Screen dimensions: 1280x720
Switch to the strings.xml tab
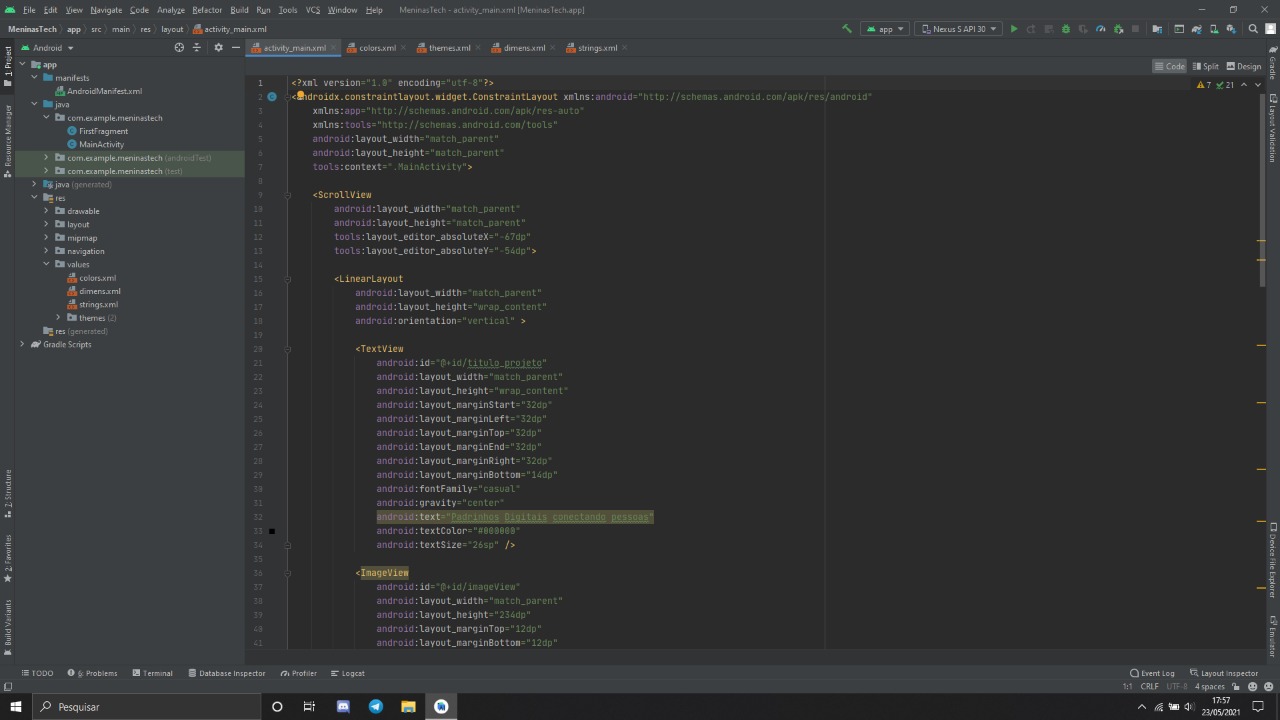tap(596, 48)
